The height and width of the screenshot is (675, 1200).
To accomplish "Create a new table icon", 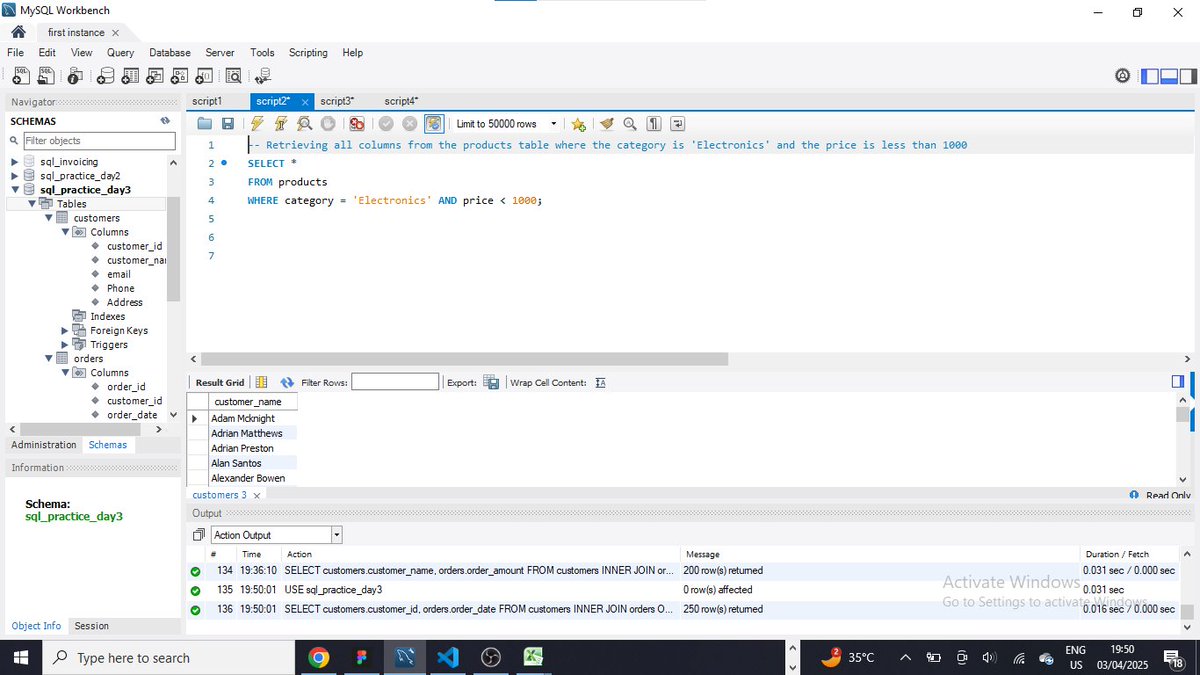I will pos(130,75).
